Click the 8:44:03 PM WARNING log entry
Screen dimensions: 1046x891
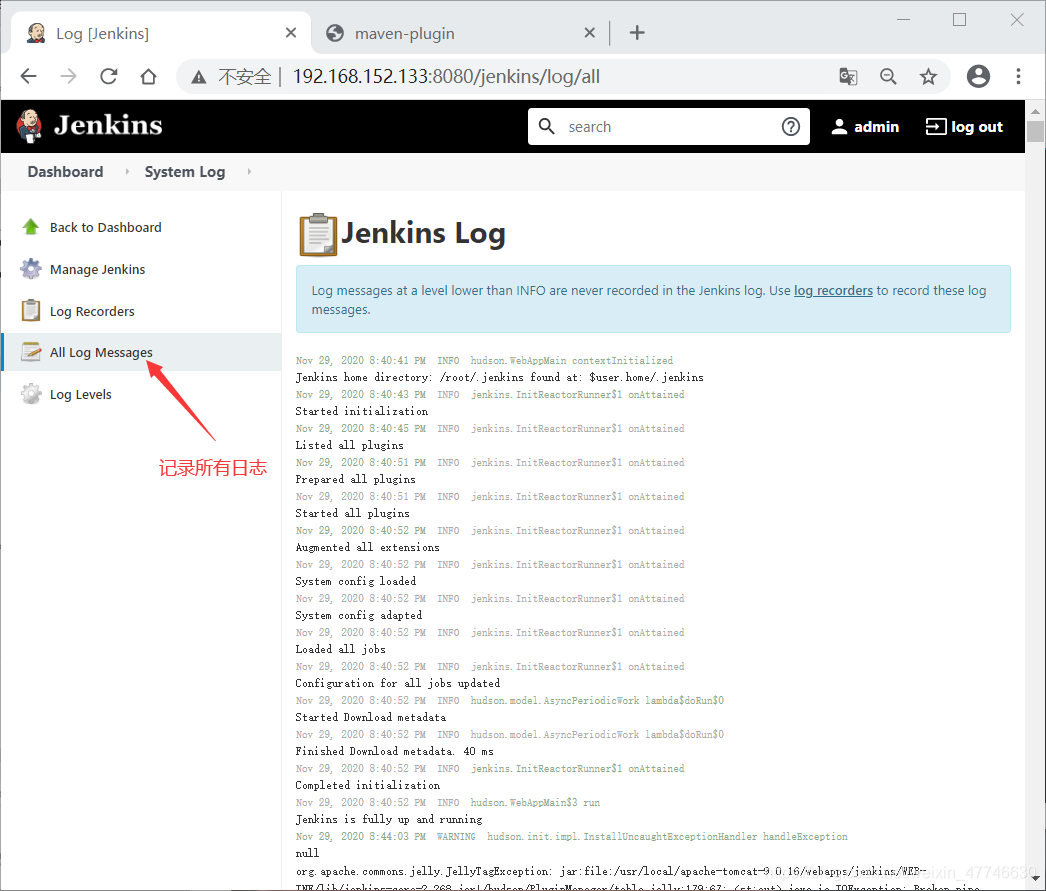(x=572, y=836)
